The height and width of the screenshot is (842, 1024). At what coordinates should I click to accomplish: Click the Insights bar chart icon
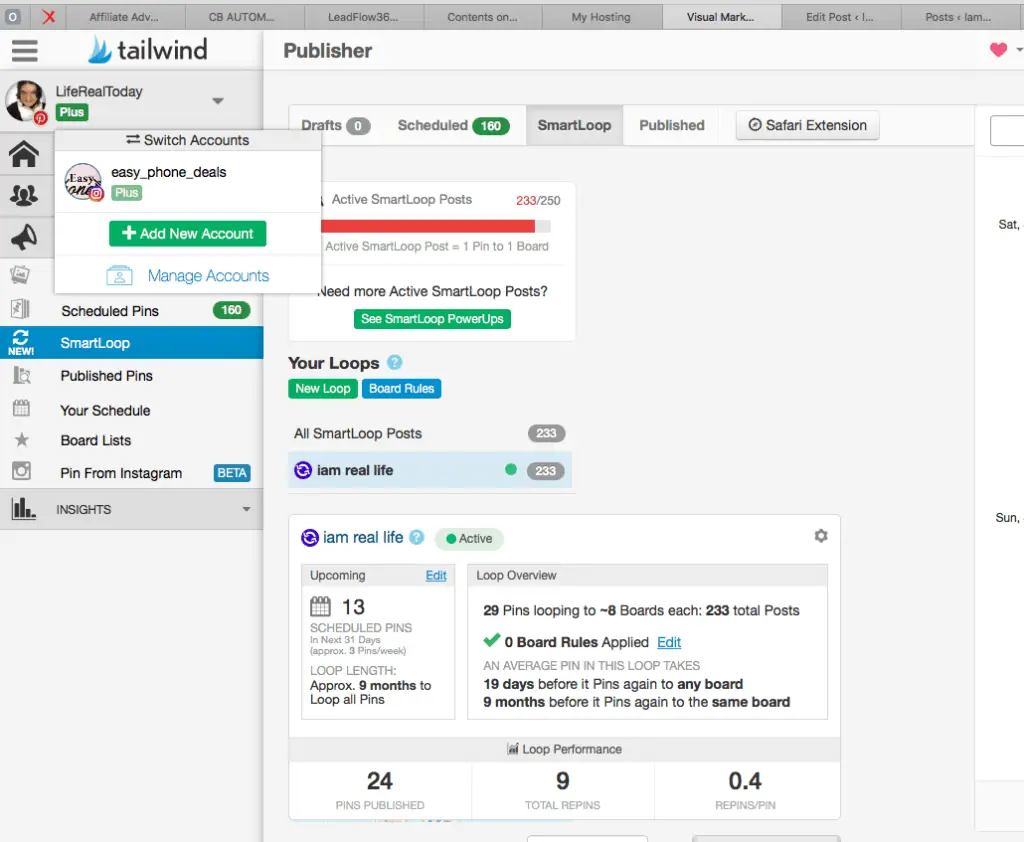24,508
